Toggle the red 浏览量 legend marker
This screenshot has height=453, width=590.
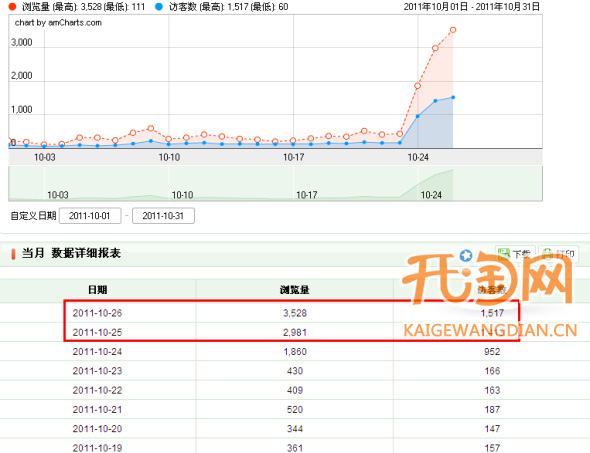pos(12,7)
